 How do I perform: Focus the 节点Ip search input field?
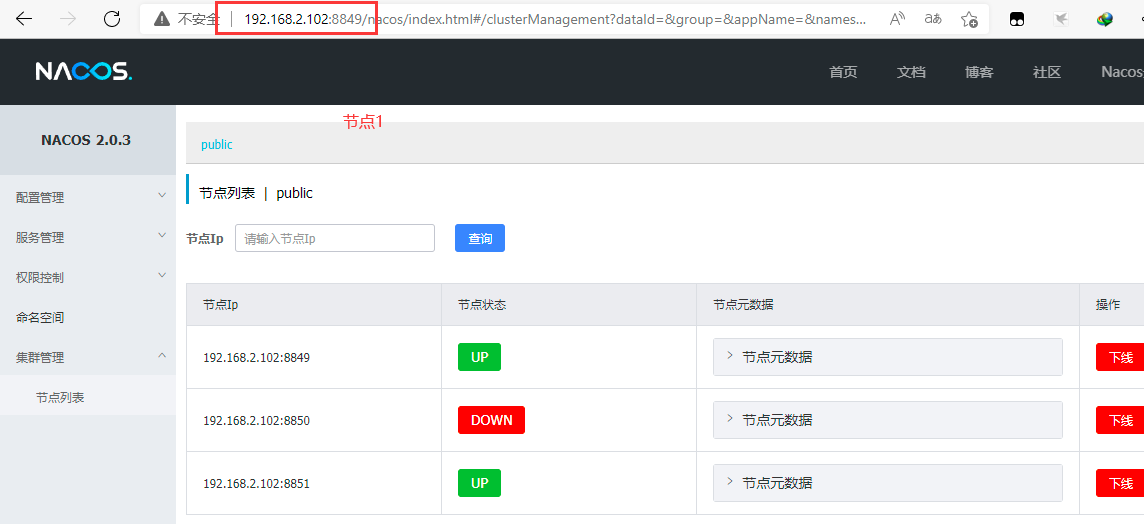pos(335,238)
